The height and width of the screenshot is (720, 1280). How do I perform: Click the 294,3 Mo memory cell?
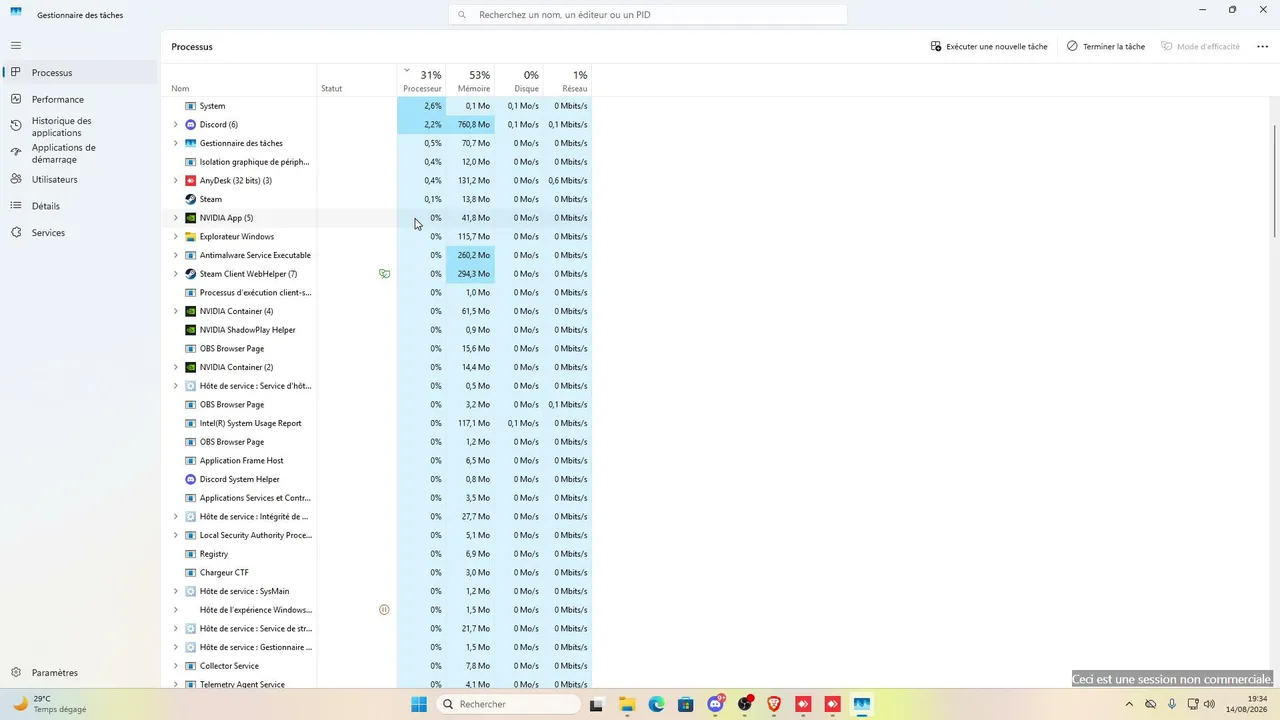(470, 274)
